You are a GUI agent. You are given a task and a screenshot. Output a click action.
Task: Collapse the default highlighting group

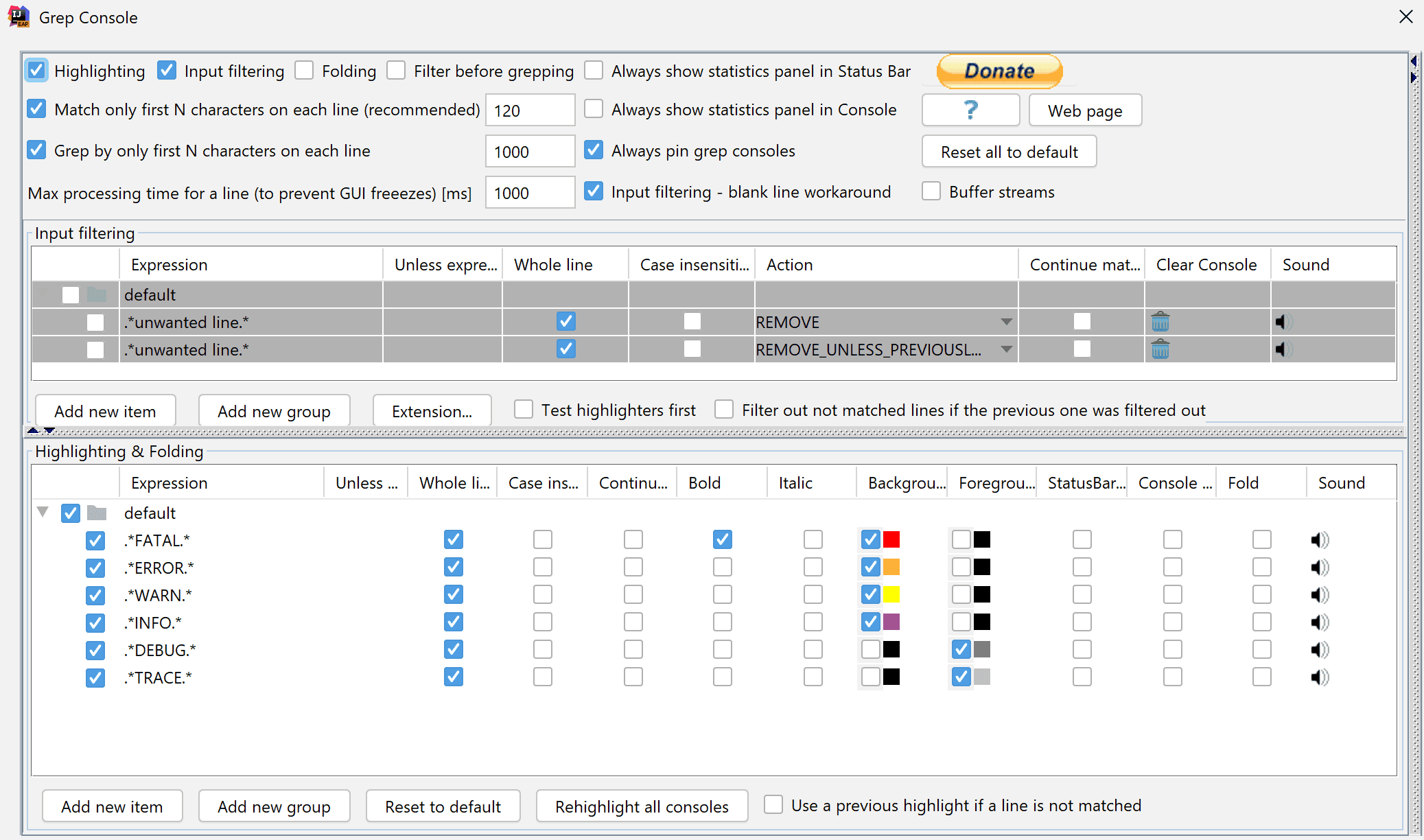coord(43,513)
